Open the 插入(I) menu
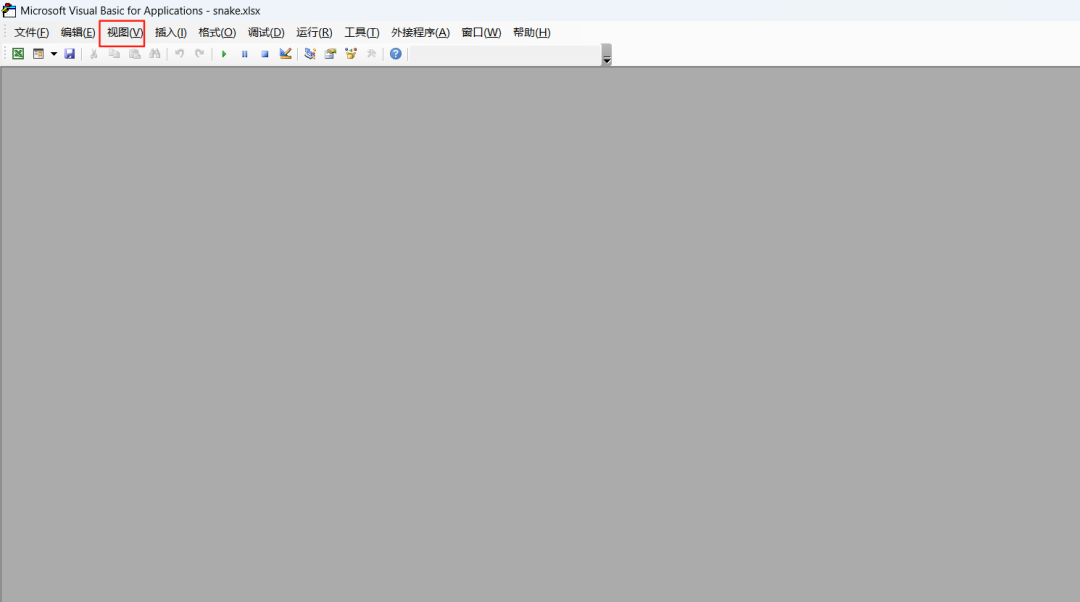 (171, 32)
